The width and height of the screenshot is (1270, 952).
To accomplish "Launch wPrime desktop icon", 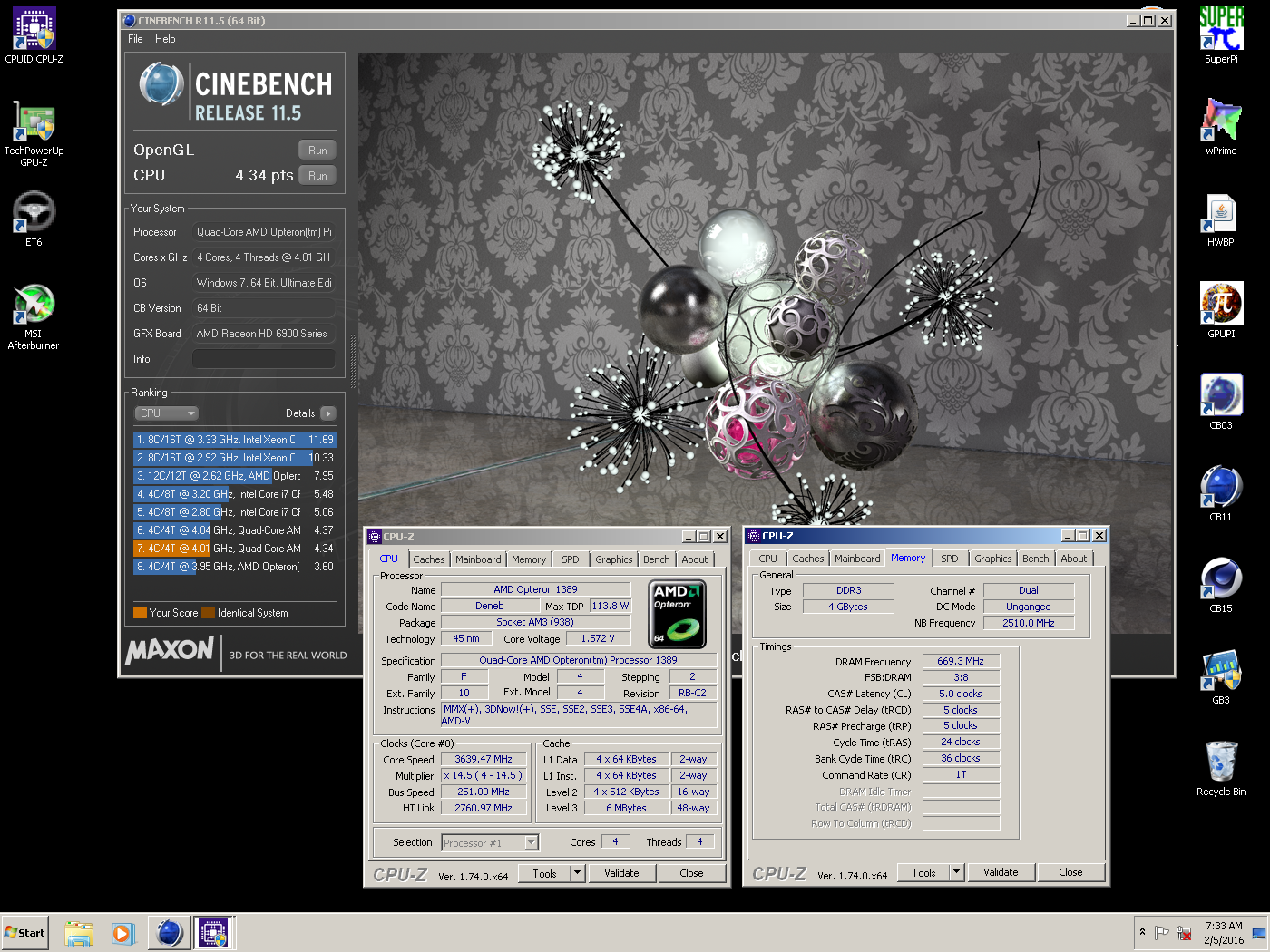I will coord(1221,127).
